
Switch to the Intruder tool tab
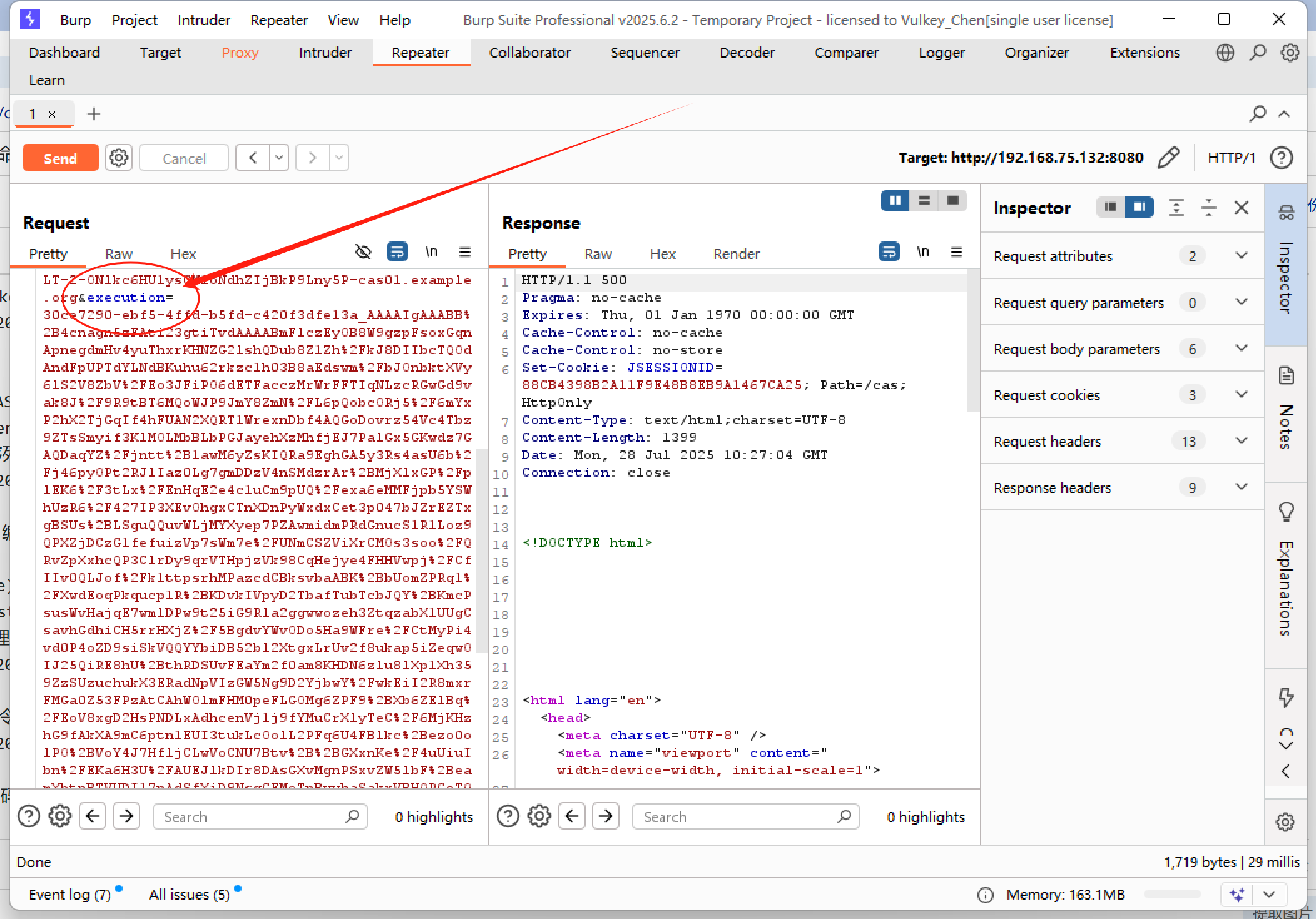pyautogui.click(x=325, y=53)
